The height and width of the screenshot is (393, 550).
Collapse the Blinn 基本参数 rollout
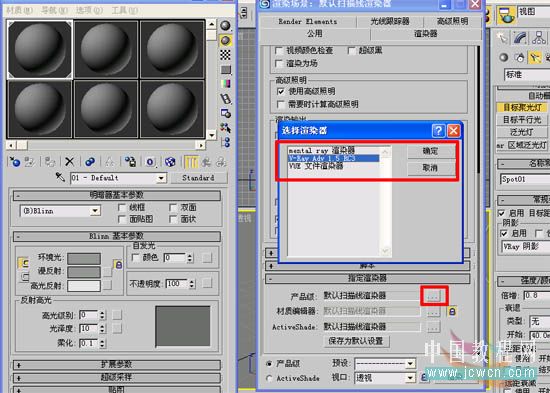click(116, 236)
